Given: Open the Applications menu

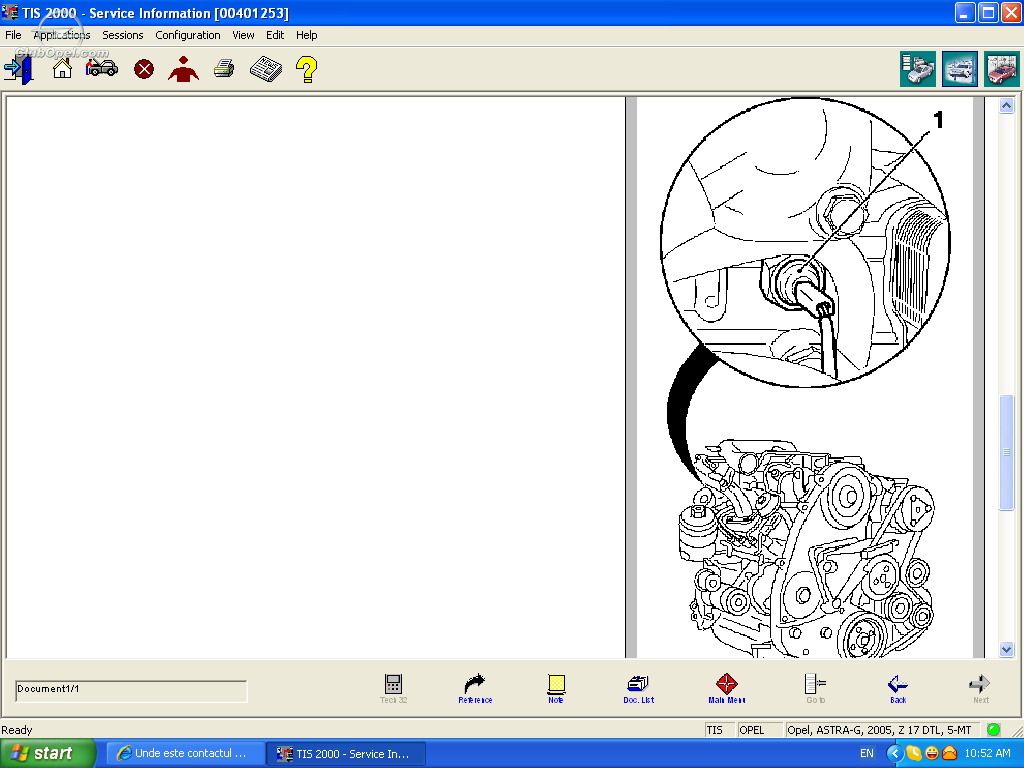Looking at the screenshot, I should 61,35.
